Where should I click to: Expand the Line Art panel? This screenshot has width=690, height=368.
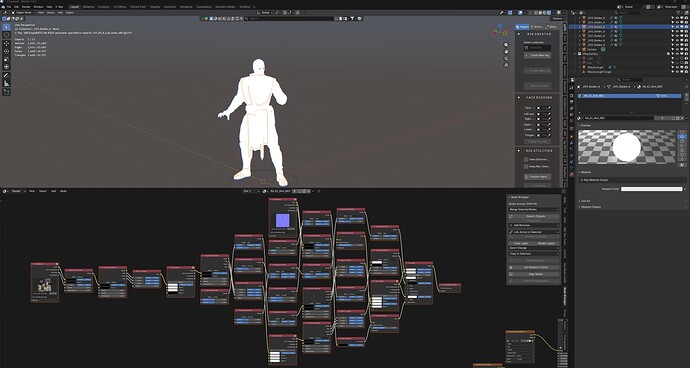pos(585,201)
